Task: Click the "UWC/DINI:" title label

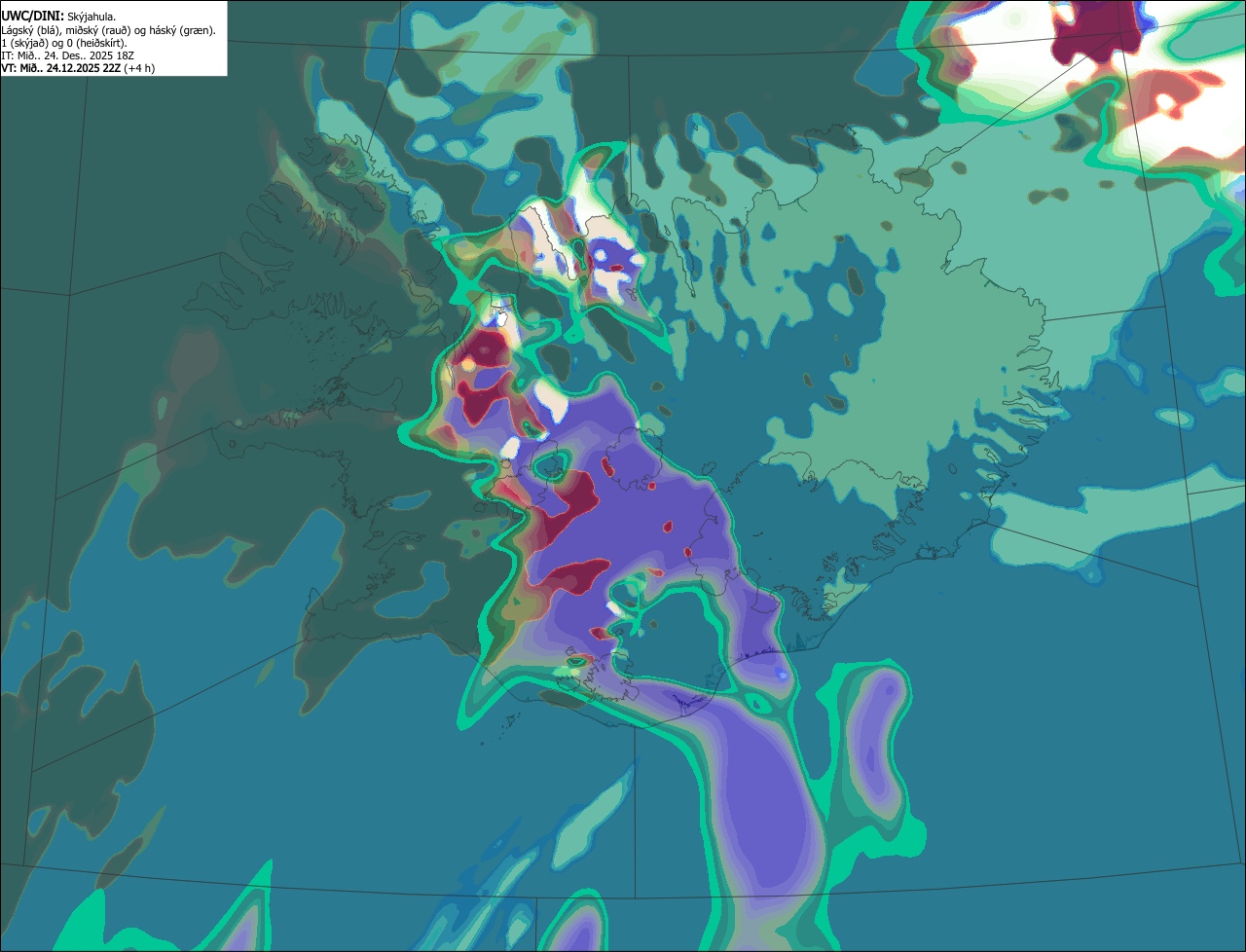Action: coord(33,17)
